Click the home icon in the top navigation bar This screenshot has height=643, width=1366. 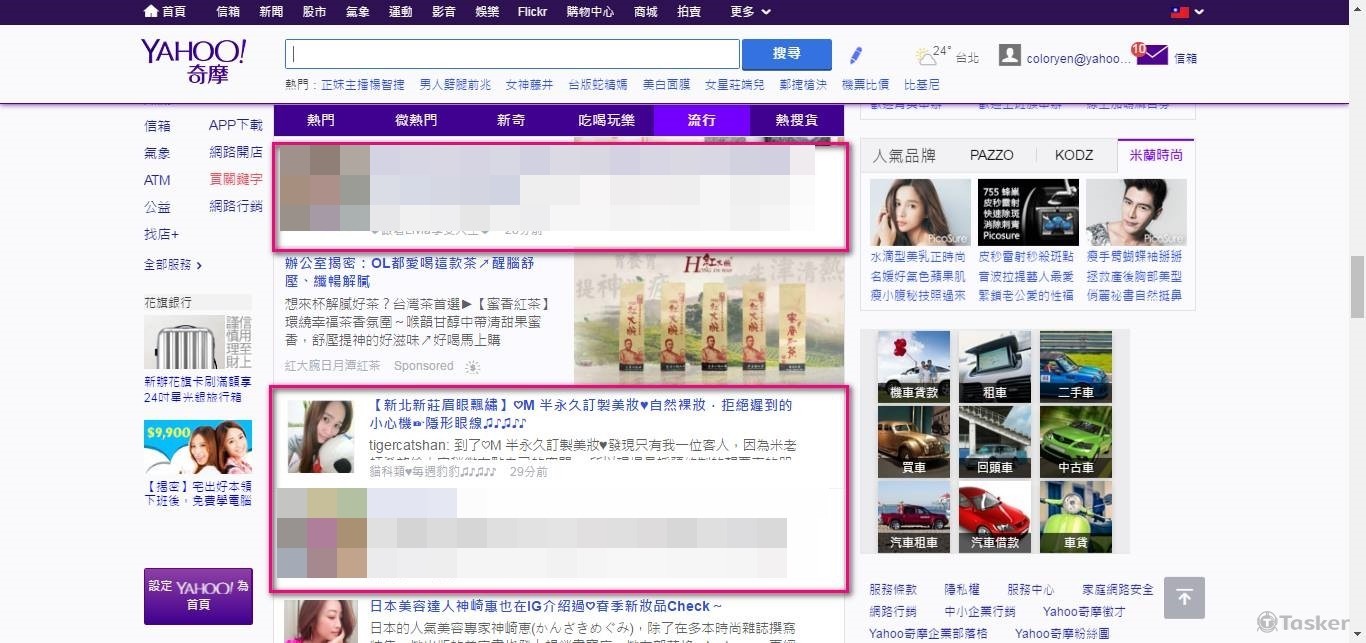coord(150,12)
